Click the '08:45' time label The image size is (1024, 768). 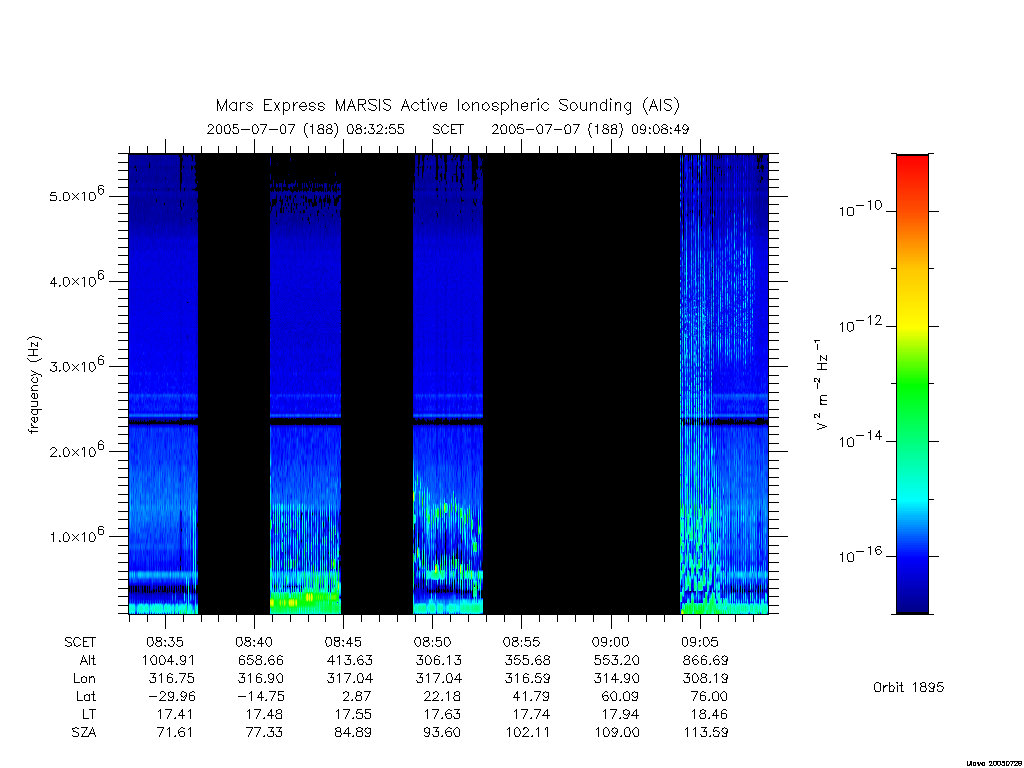(x=344, y=642)
